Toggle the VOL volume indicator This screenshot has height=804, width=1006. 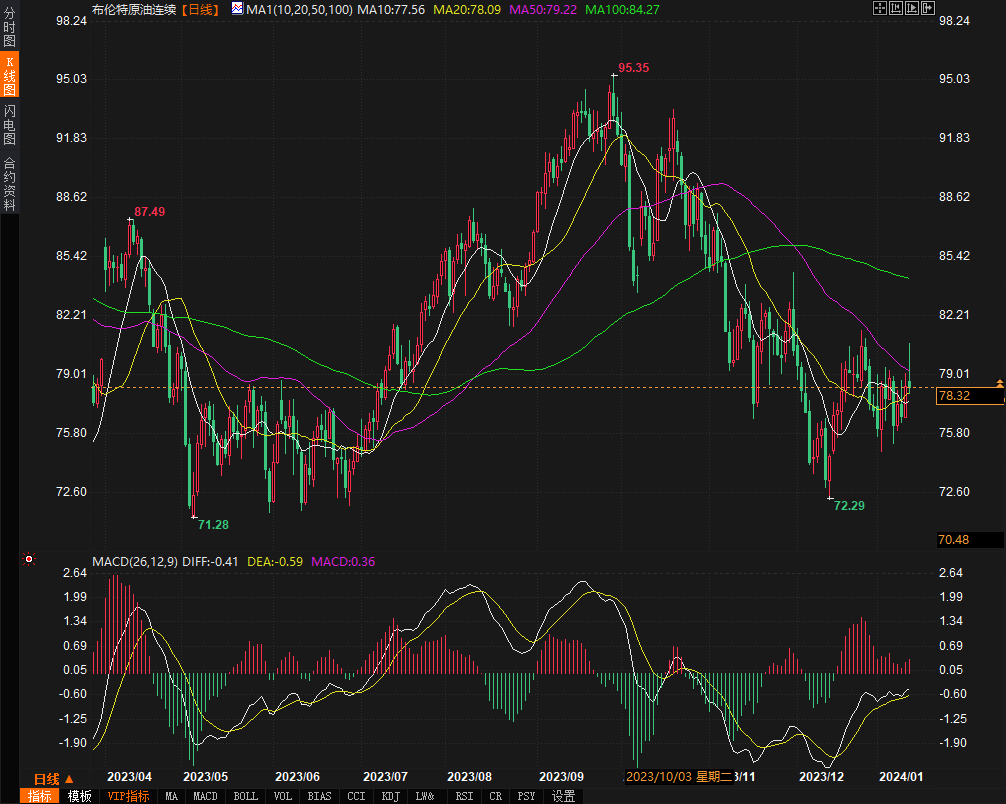(x=283, y=796)
